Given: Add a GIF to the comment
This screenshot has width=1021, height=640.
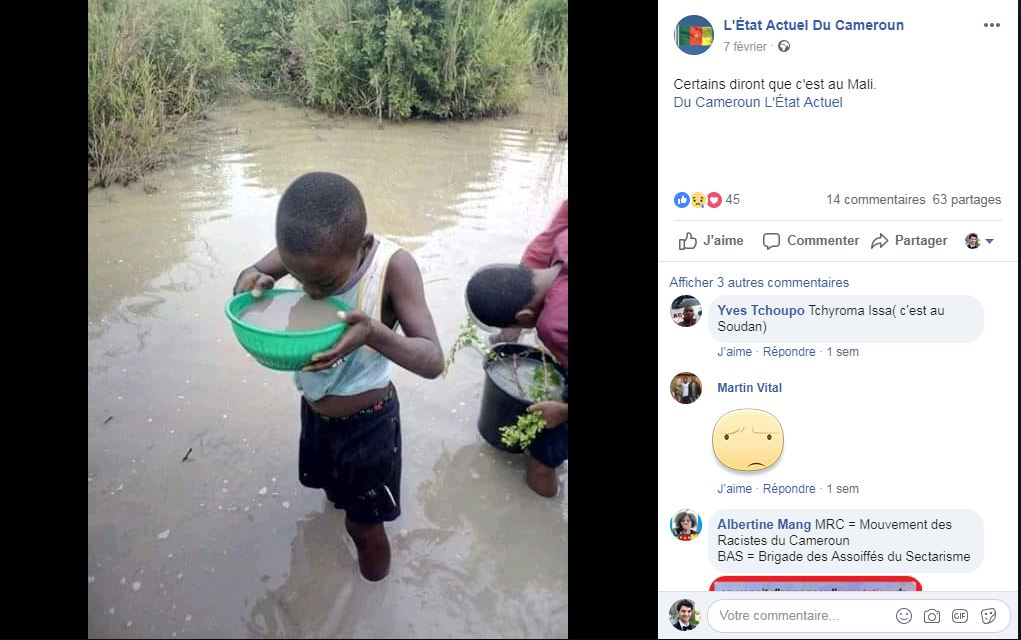Looking at the screenshot, I should [960, 616].
